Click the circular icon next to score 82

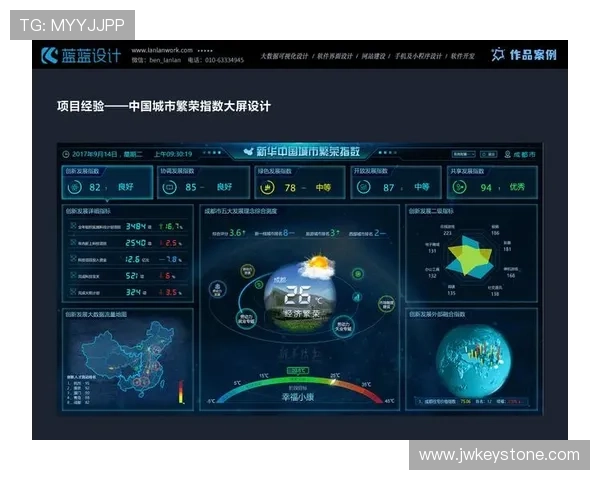click(75, 187)
